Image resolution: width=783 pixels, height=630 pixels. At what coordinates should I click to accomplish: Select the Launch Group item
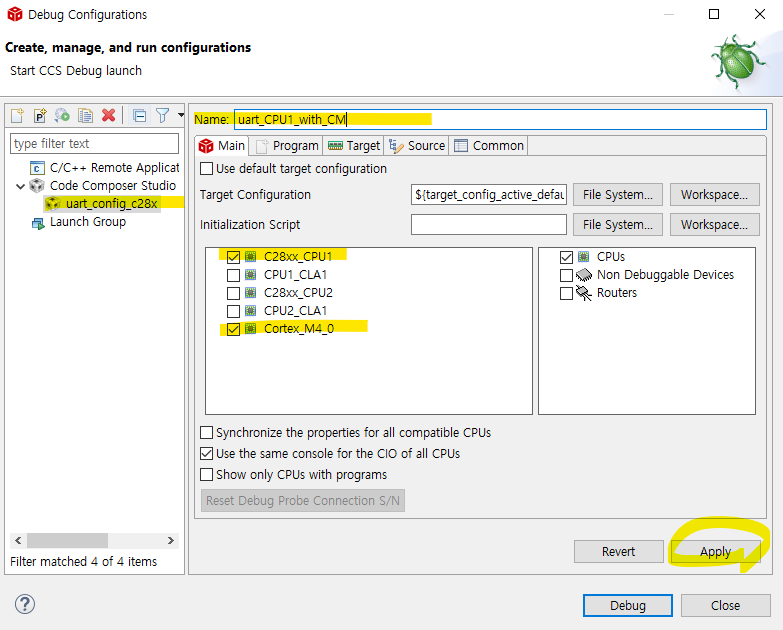pyautogui.click(x=88, y=222)
